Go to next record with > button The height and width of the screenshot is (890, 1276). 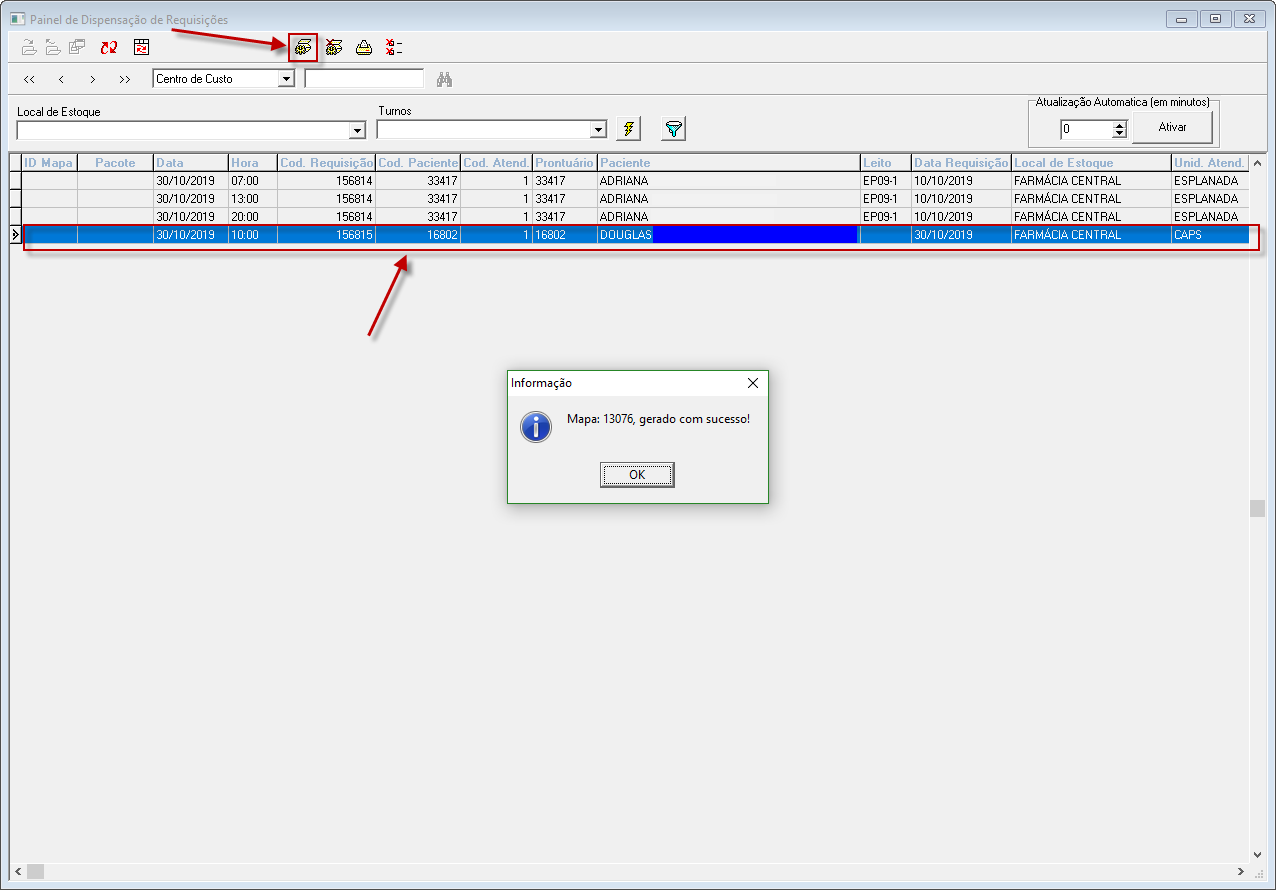(x=93, y=79)
